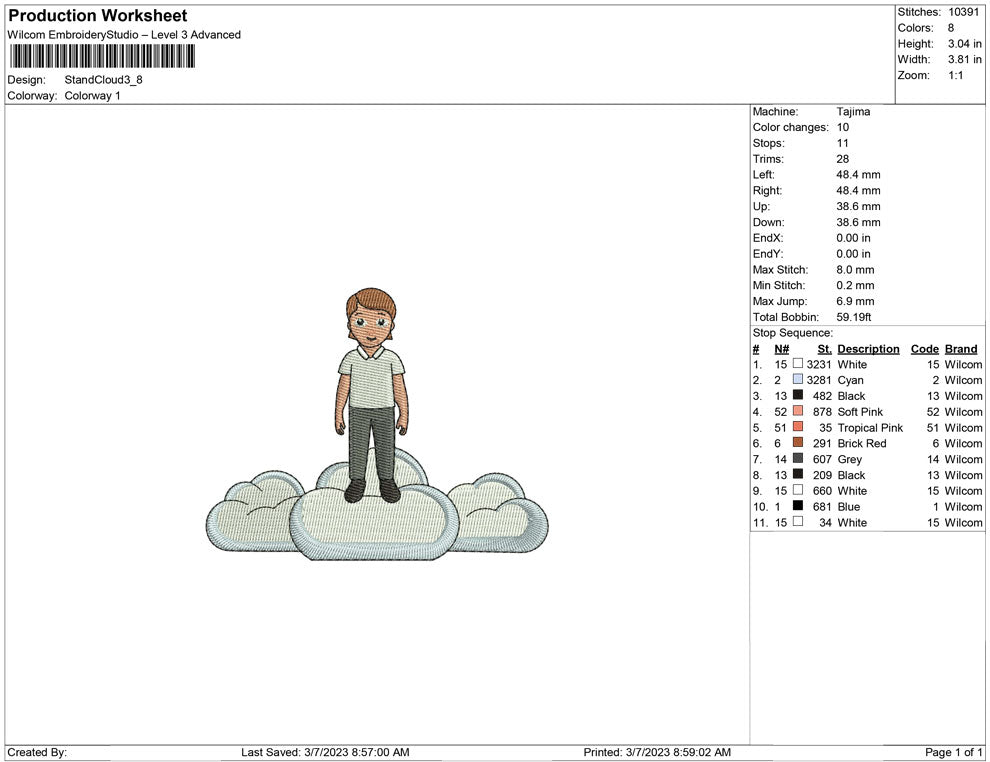Check the White 660 swatch in row 9
990x762 pixels.
(797, 491)
